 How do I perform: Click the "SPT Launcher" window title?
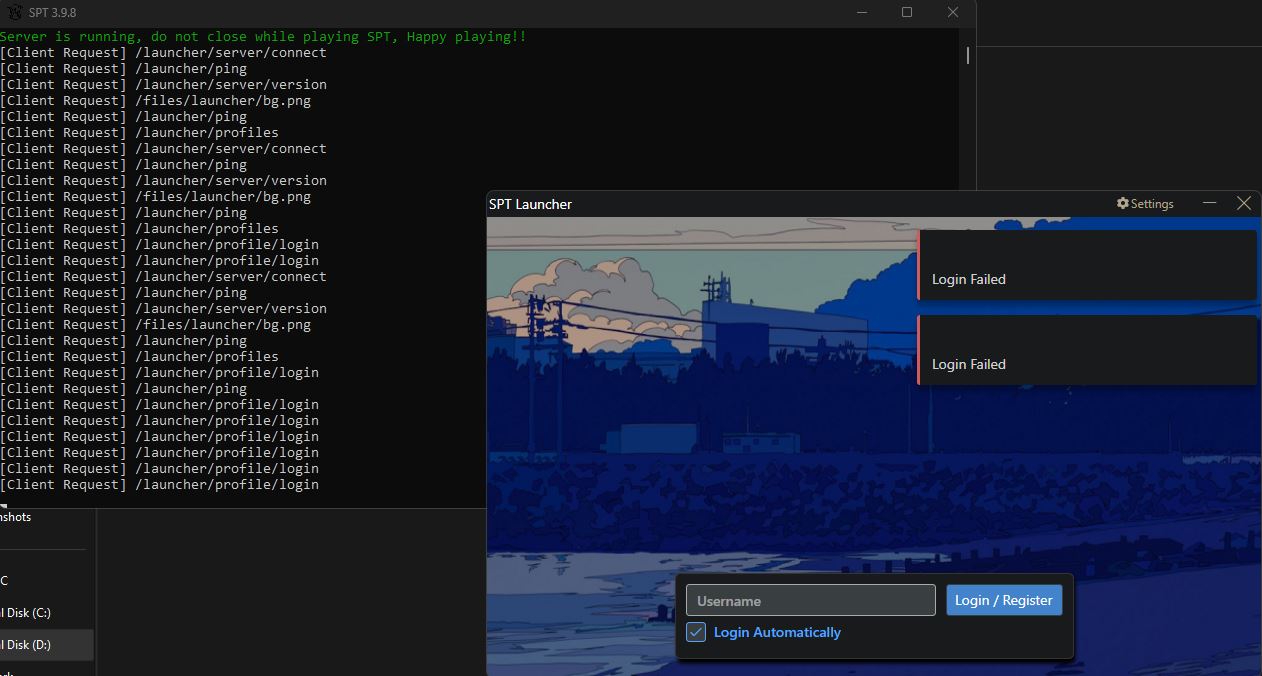coord(530,204)
